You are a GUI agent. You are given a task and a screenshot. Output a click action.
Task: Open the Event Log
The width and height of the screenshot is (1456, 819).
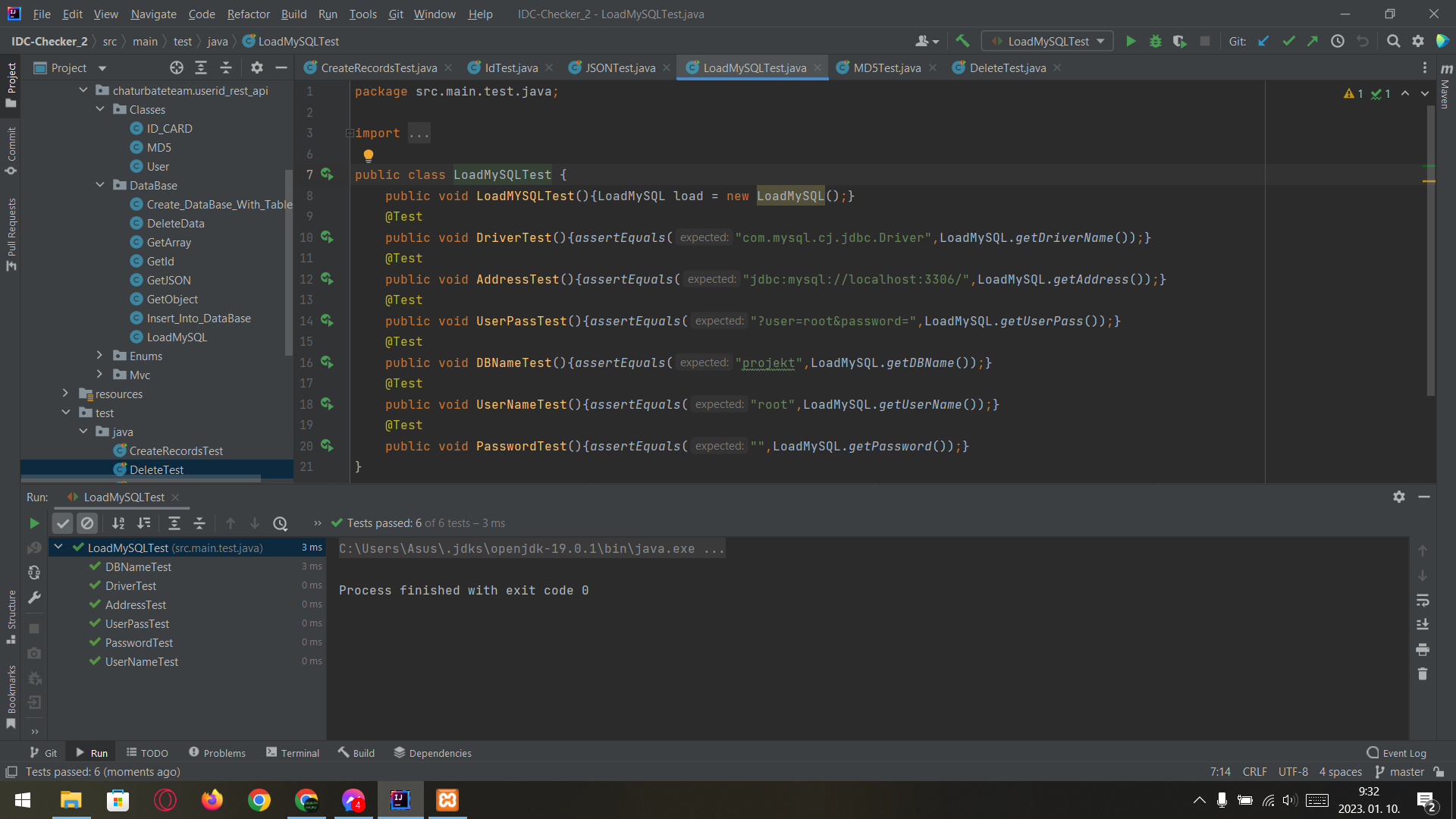[x=1396, y=753]
